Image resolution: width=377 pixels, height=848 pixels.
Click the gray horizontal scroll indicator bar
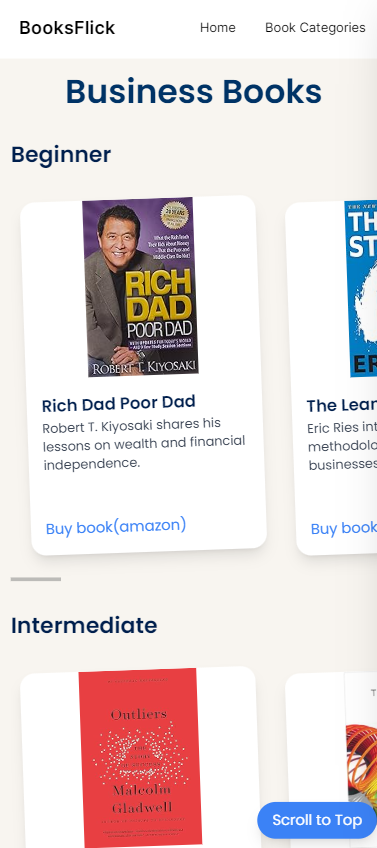(x=36, y=579)
